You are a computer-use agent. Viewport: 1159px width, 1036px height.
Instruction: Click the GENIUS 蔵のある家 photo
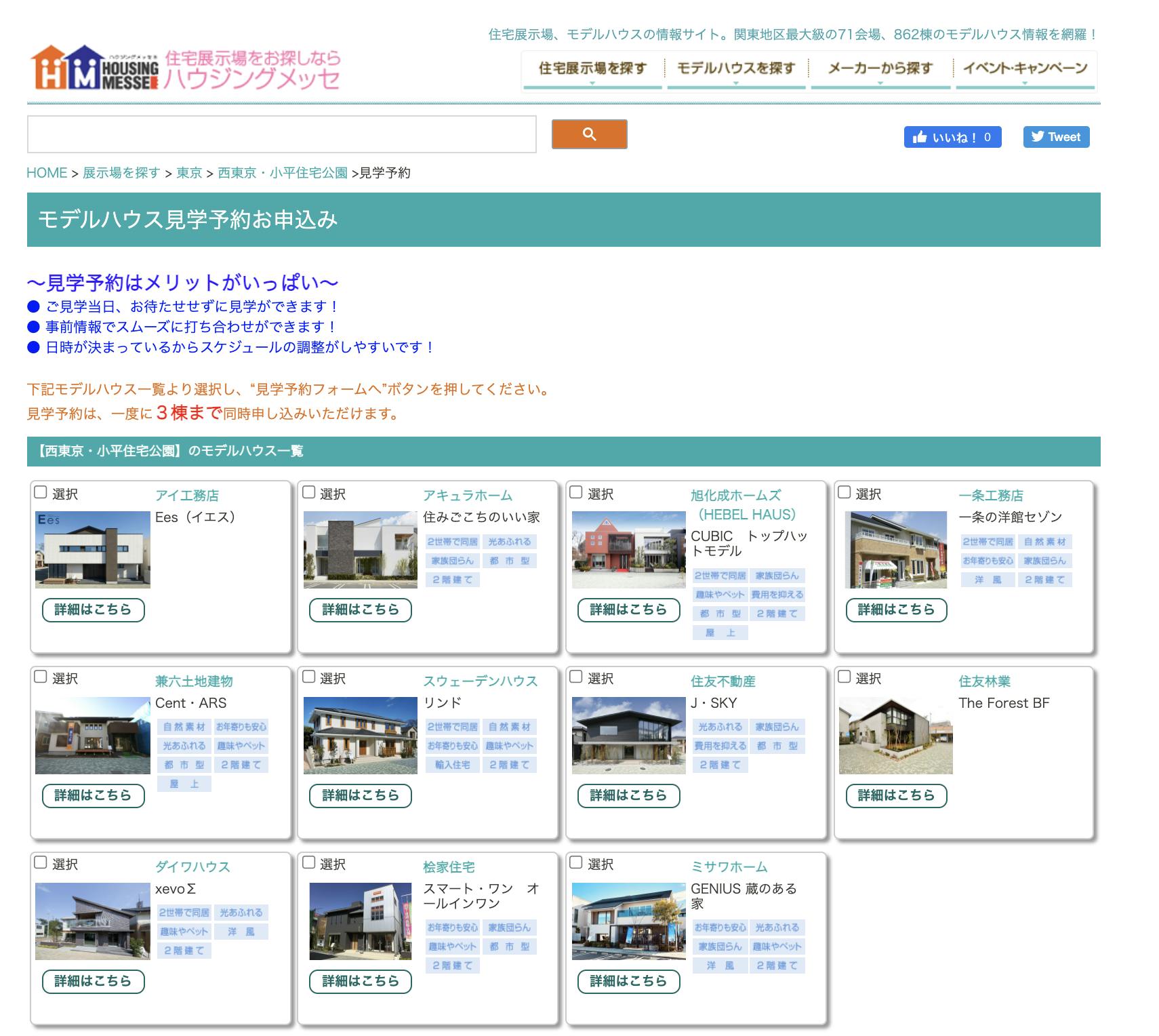click(x=629, y=921)
